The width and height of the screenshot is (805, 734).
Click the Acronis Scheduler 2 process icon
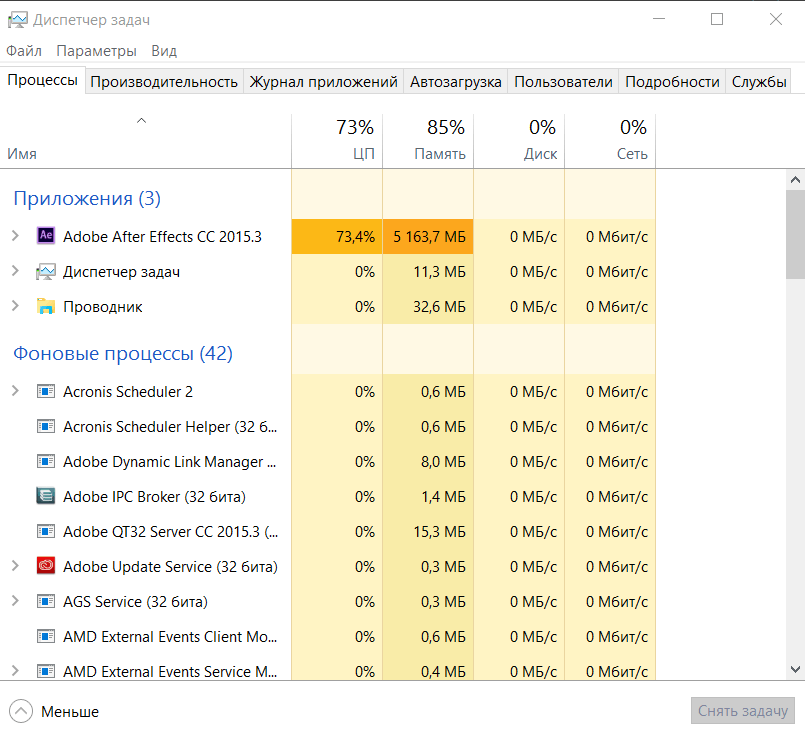46,392
